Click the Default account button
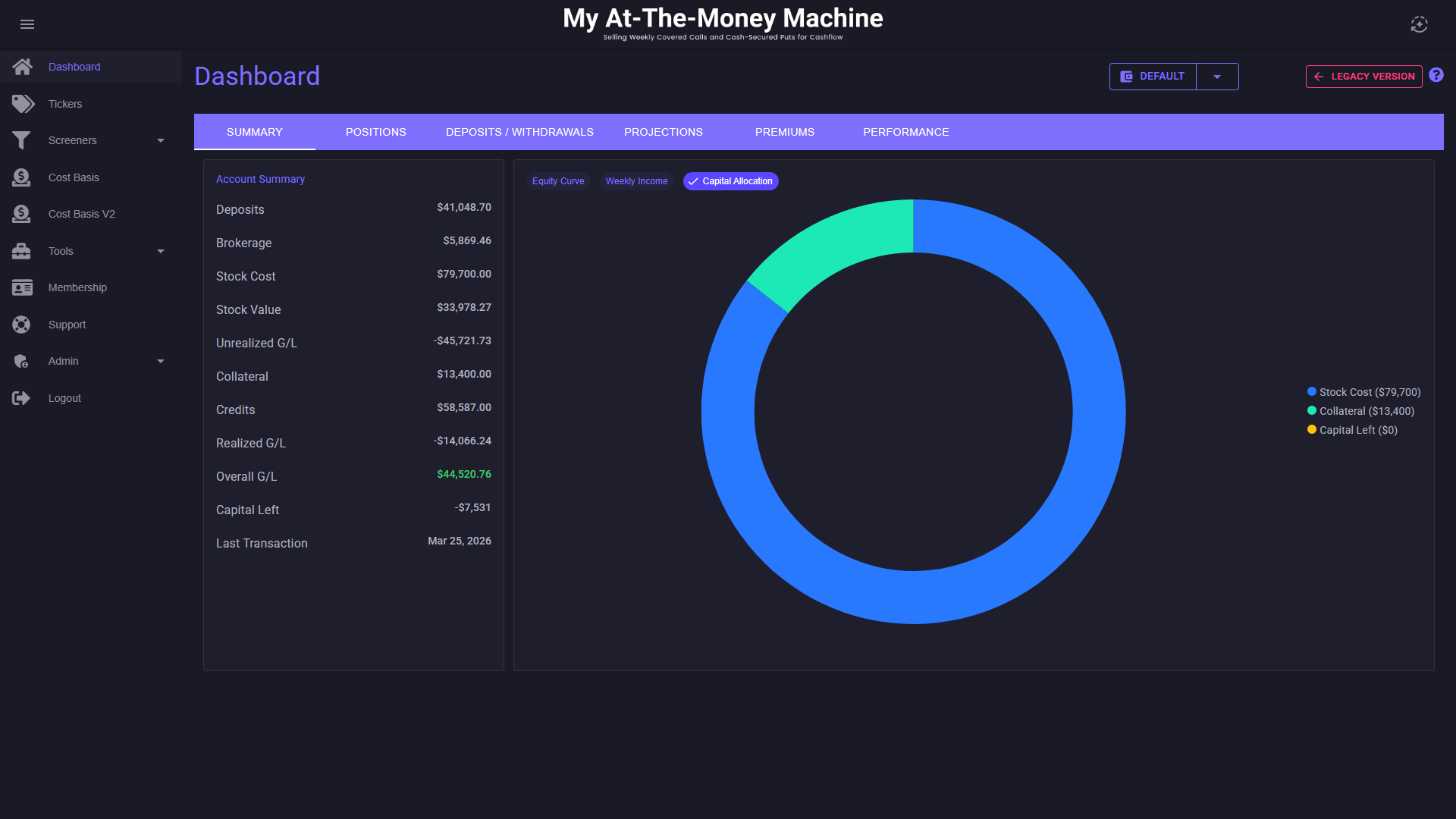This screenshot has width=1456, height=819. [x=1153, y=77]
